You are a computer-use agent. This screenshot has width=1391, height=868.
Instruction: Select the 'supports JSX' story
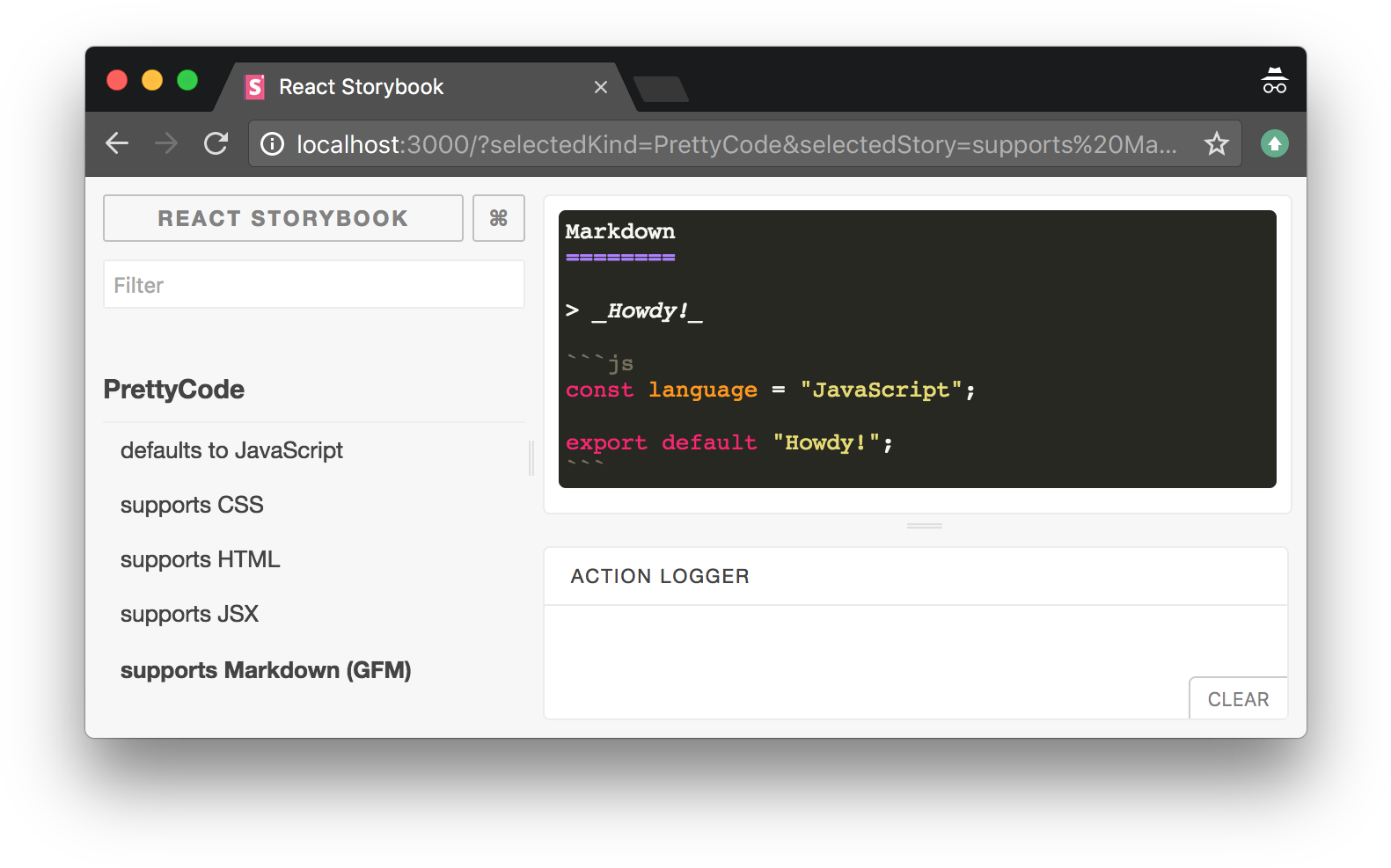(x=189, y=614)
